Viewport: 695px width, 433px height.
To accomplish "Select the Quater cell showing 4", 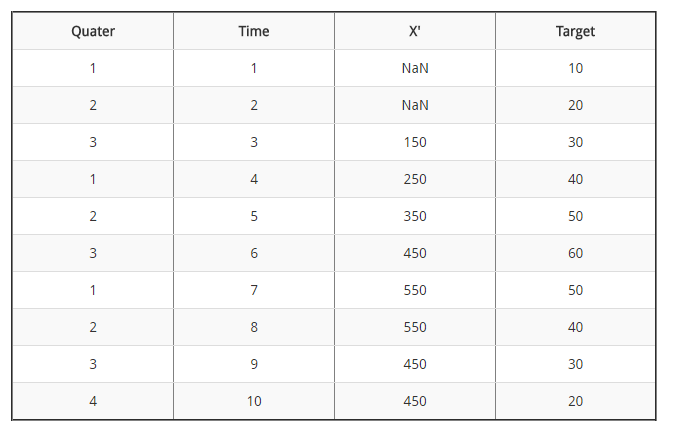I will pos(93,401).
